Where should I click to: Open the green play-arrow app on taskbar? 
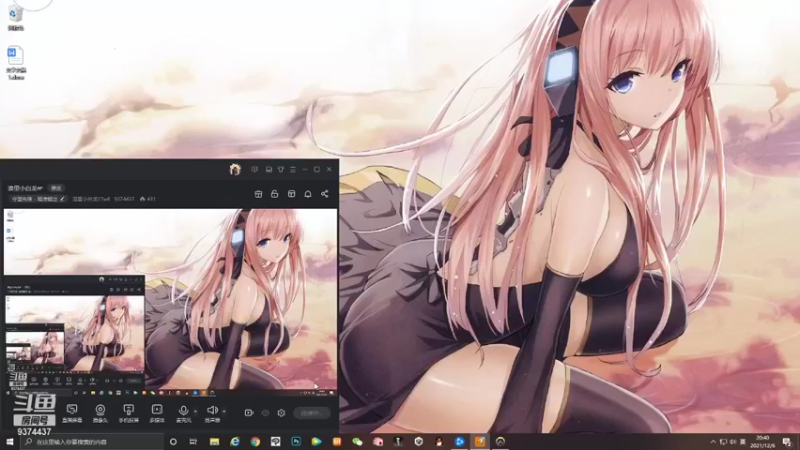point(316,441)
